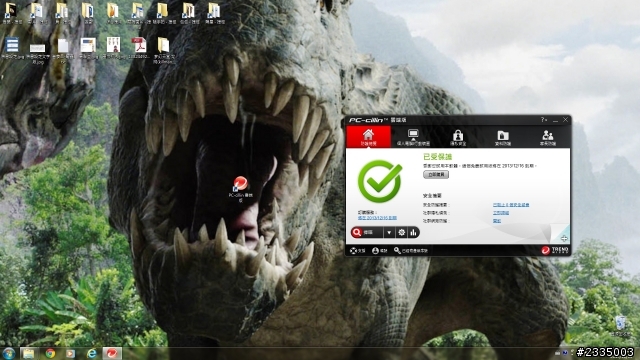Open the expiration date link under the checkmark

[x=377, y=218]
